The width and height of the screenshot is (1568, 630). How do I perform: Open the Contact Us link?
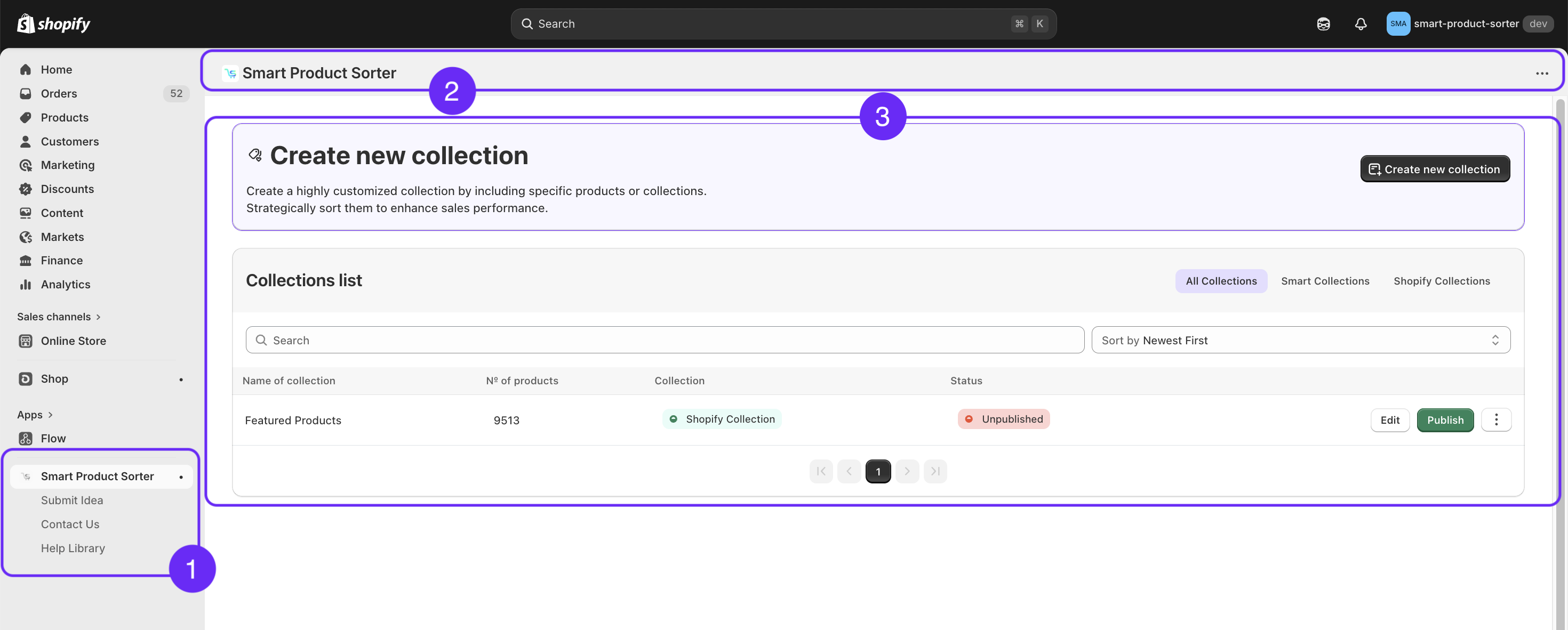point(70,524)
